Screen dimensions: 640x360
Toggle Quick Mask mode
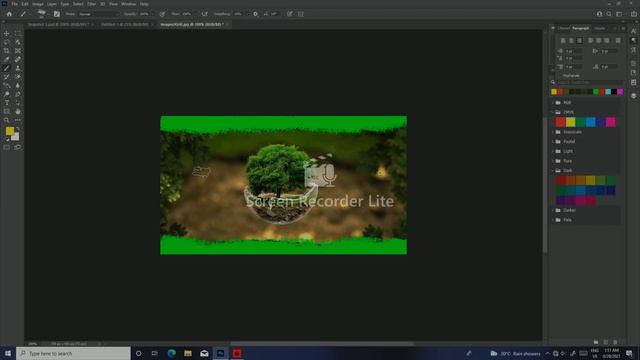pyautogui.click(x=7, y=147)
